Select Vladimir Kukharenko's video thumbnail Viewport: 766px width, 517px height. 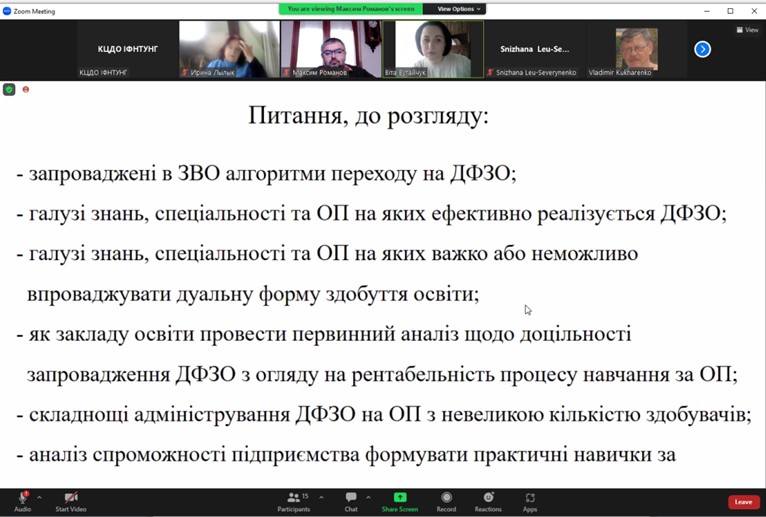point(637,49)
